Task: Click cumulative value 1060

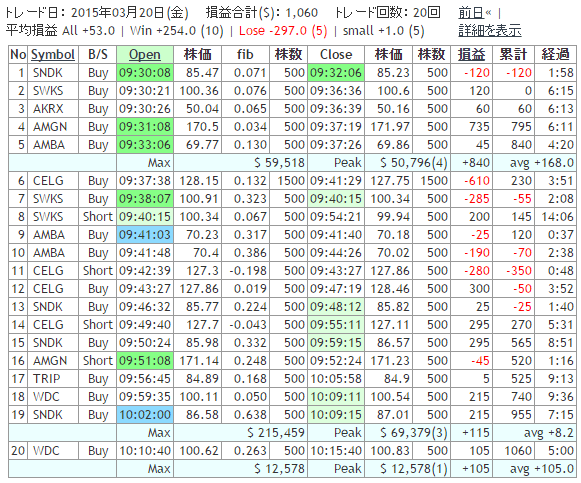Action: [x=518, y=451]
